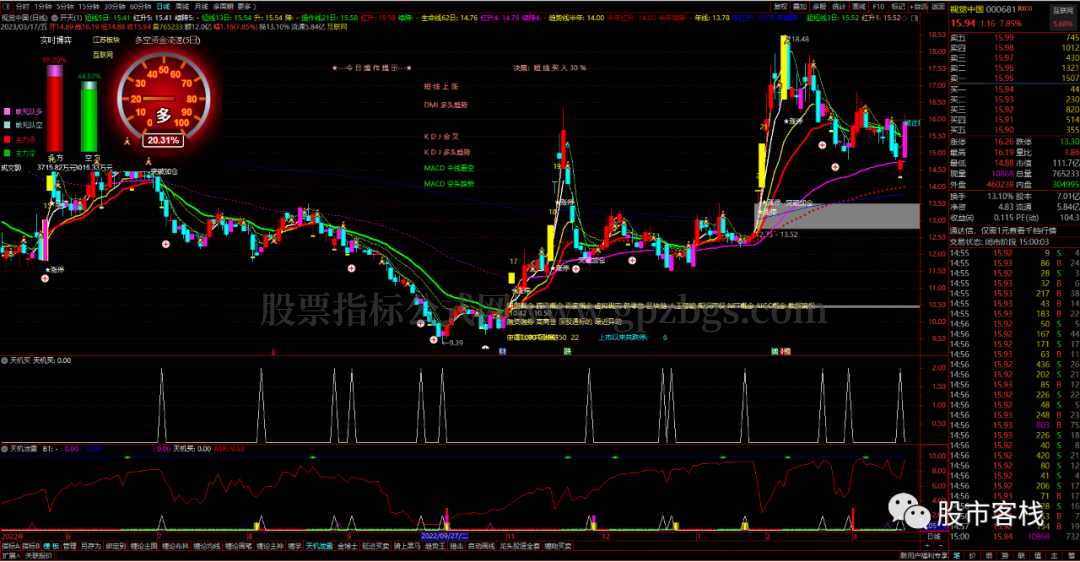Click the 值 panel switch button

[1037, 555]
